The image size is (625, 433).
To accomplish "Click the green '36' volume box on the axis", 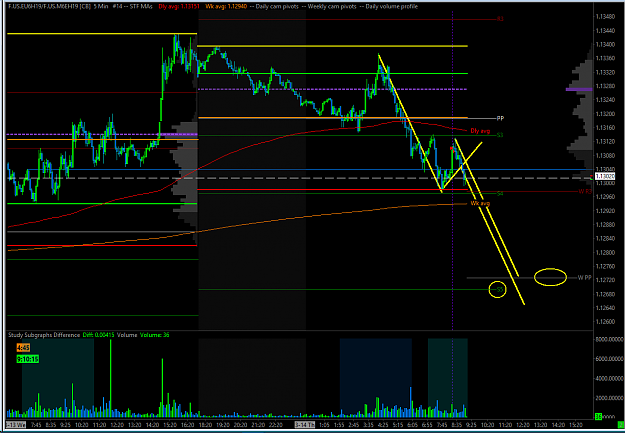I will 598,417.
